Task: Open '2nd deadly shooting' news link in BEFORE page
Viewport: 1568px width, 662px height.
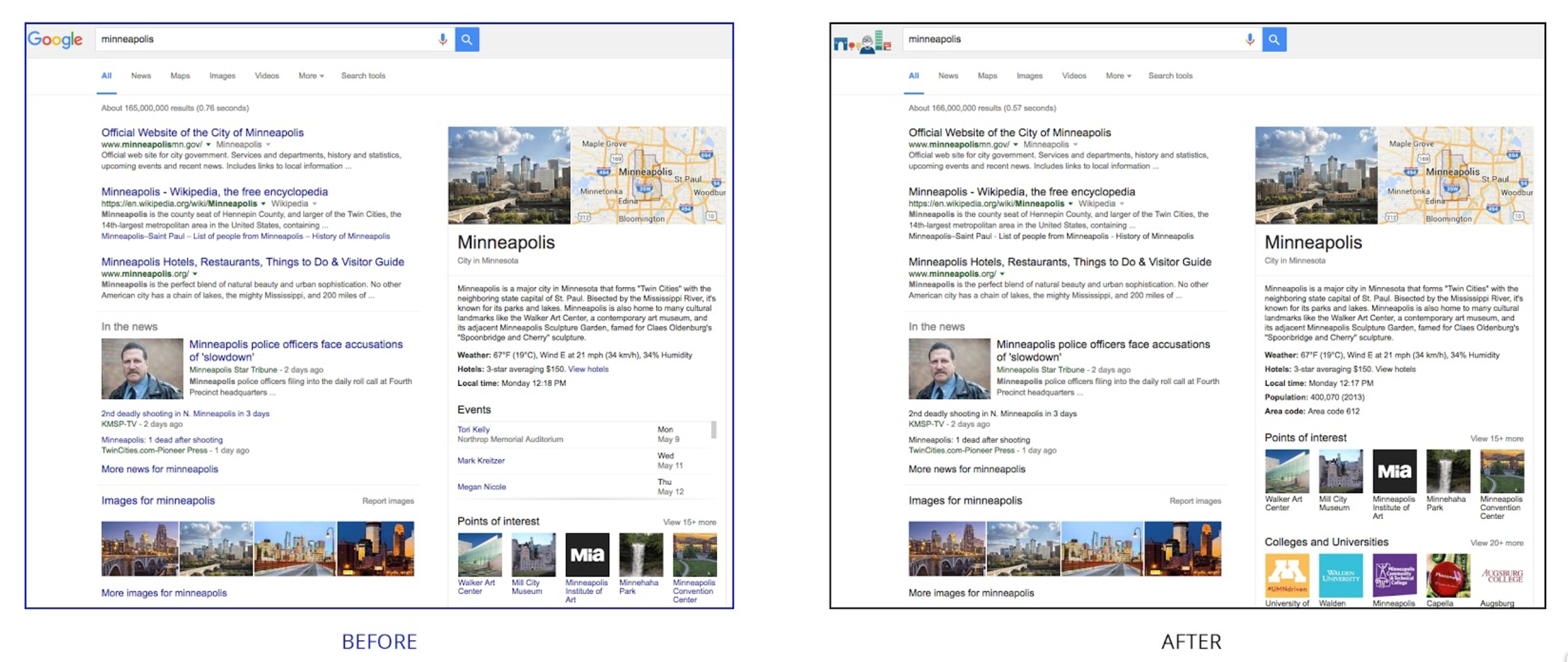Action: [185, 413]
